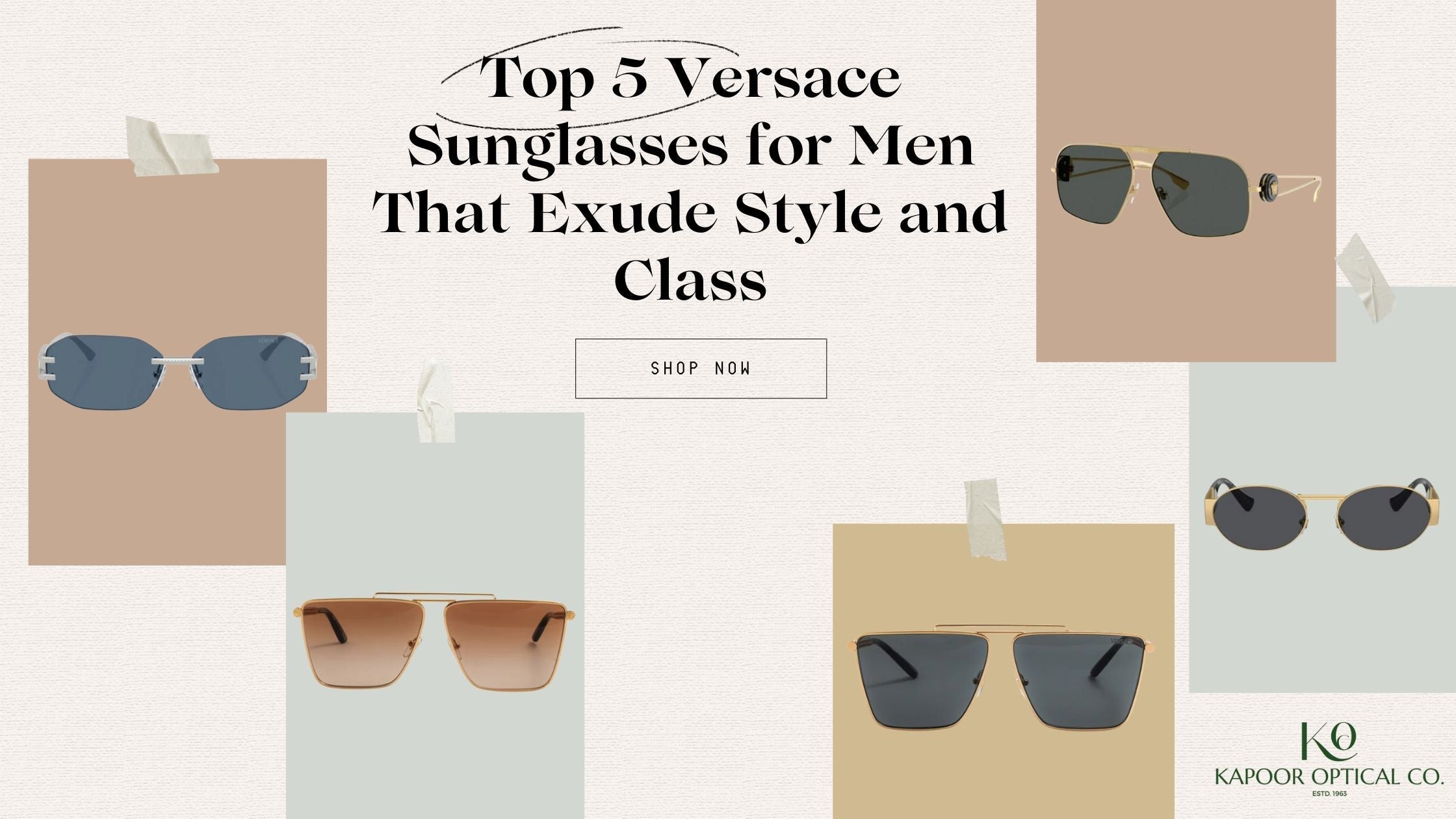Click the word Class in the headline
The height and width of the screenshot is (819, 1456).
690,280
